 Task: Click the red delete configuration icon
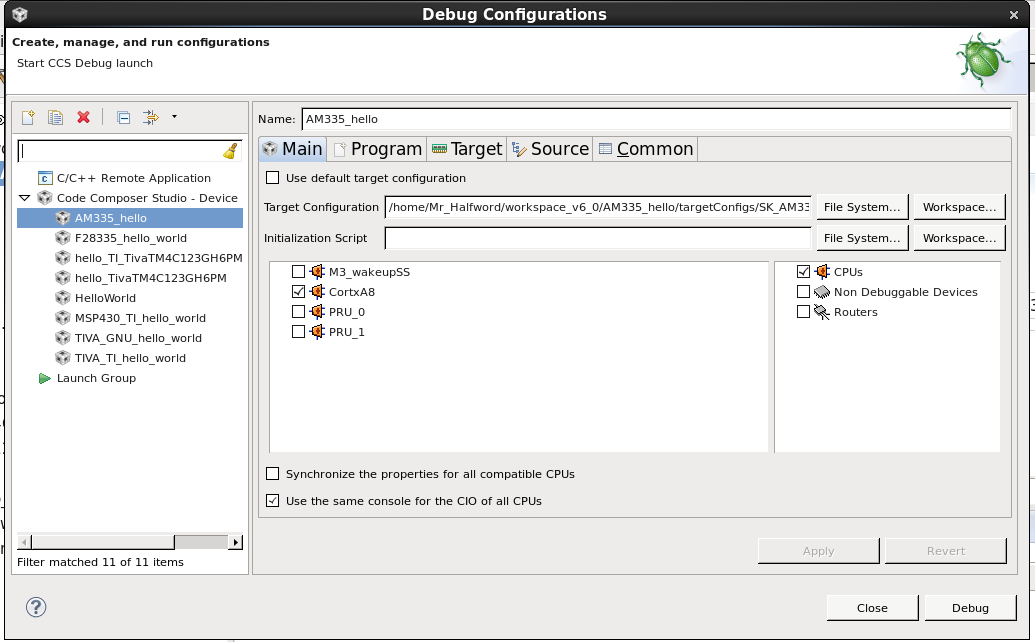83,117
